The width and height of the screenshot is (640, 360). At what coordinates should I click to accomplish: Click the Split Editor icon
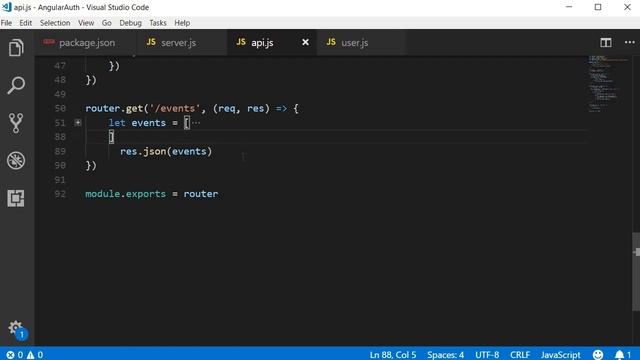606,42
